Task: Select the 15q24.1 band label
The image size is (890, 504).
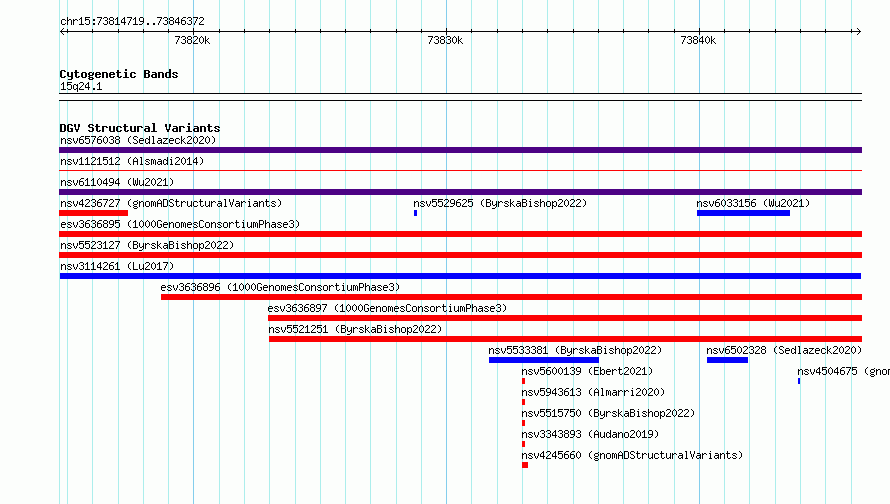Action: (81, 86)
